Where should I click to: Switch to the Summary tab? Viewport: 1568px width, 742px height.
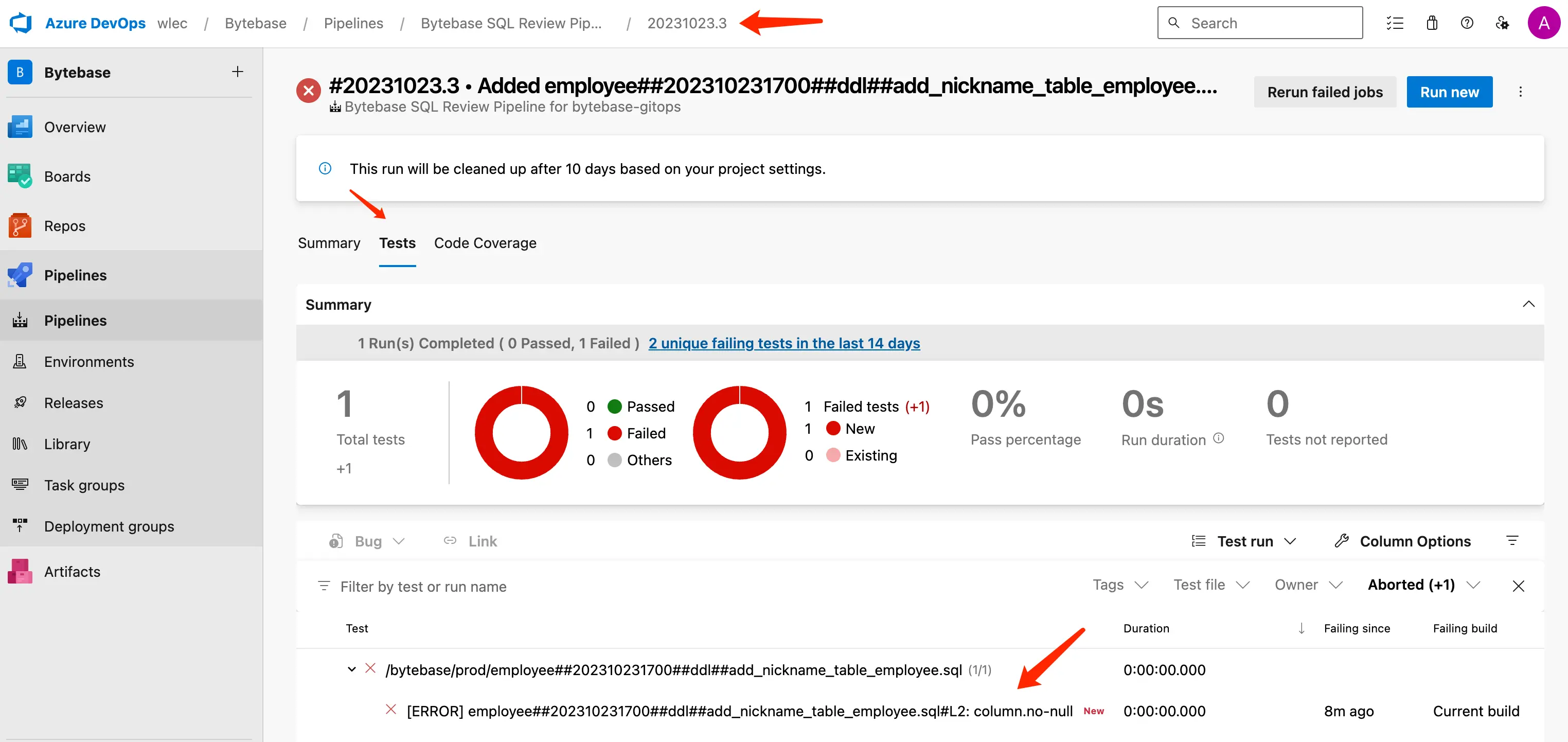(x=329, y=243)
